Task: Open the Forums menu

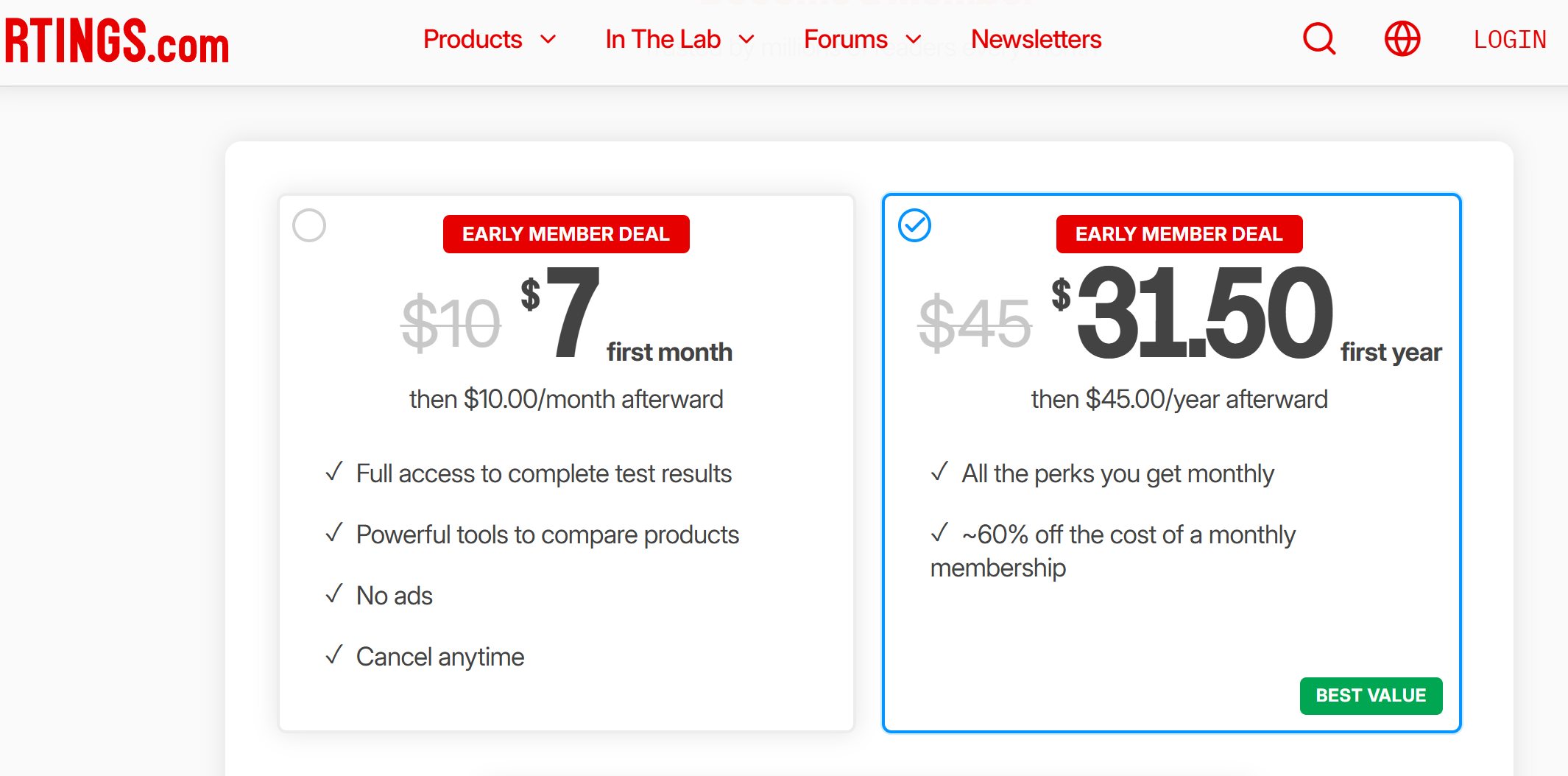Action: point(846,39)
